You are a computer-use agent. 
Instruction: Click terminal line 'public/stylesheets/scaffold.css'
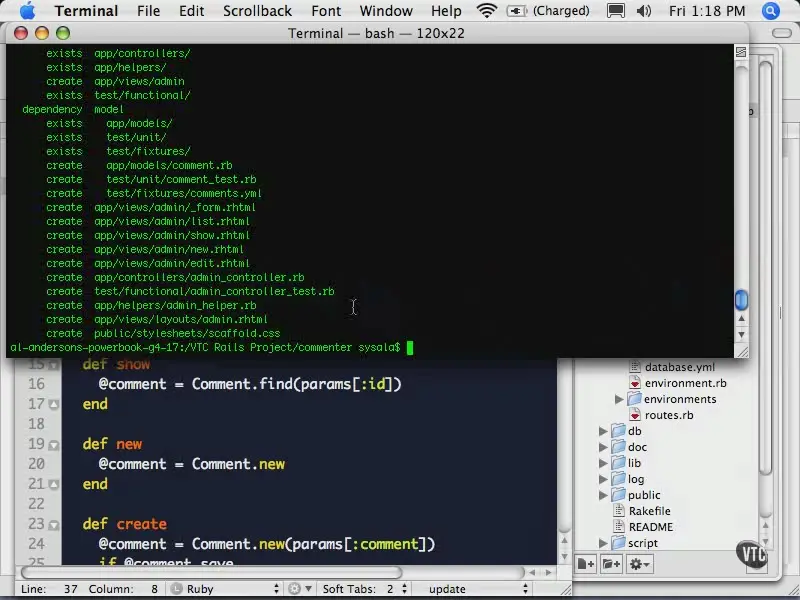click(187, 333)
